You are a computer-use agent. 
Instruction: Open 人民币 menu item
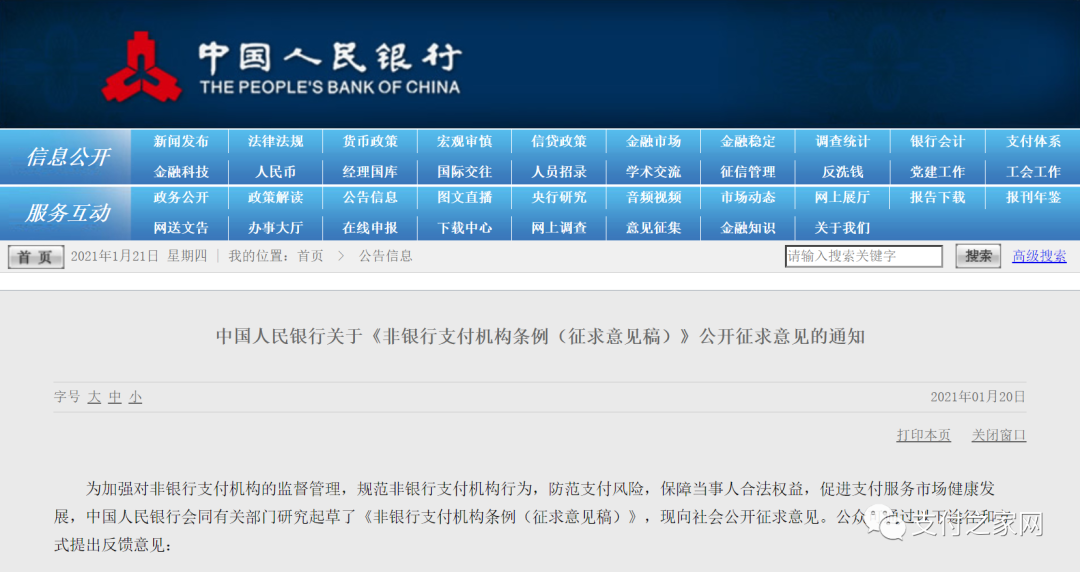click(x=276, y=172)
